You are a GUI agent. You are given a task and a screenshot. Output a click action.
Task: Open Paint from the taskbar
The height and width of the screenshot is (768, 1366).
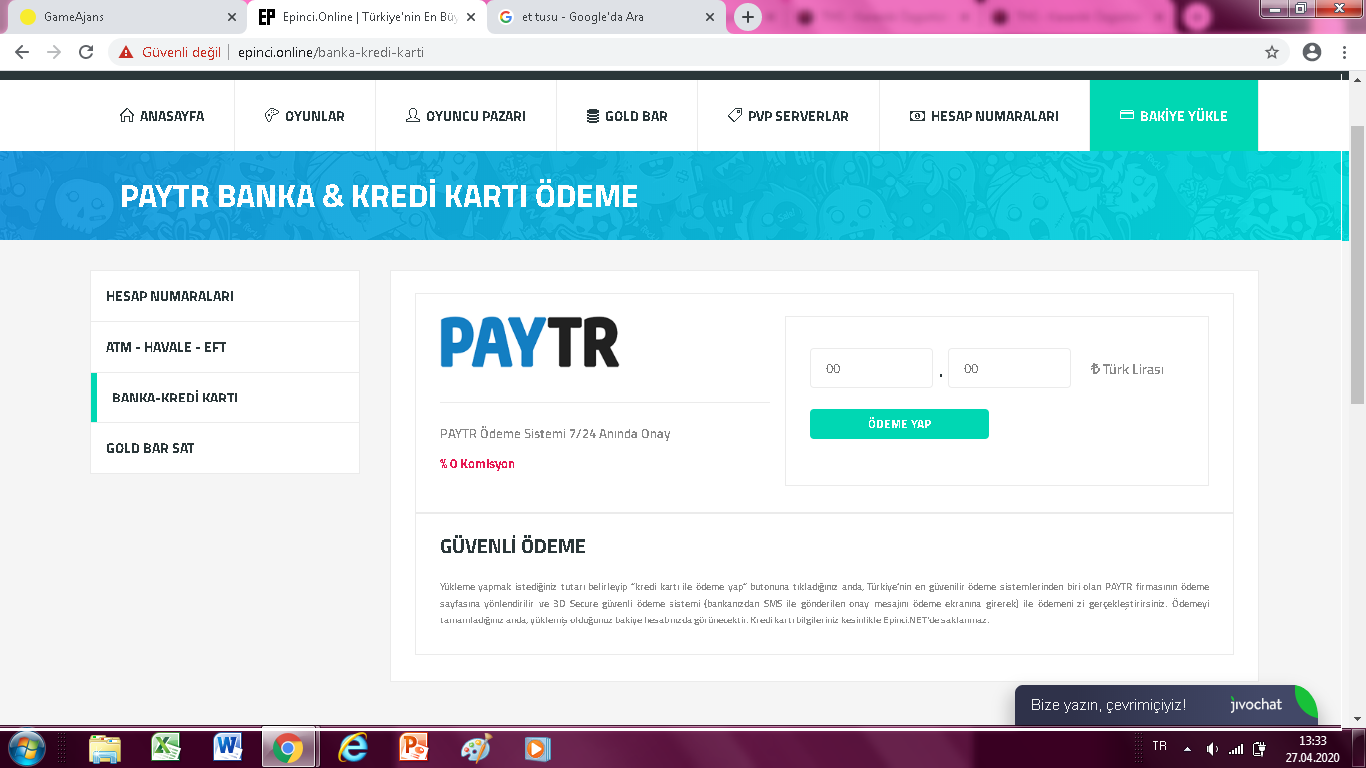pyautogui.click(x=476, y=747)
